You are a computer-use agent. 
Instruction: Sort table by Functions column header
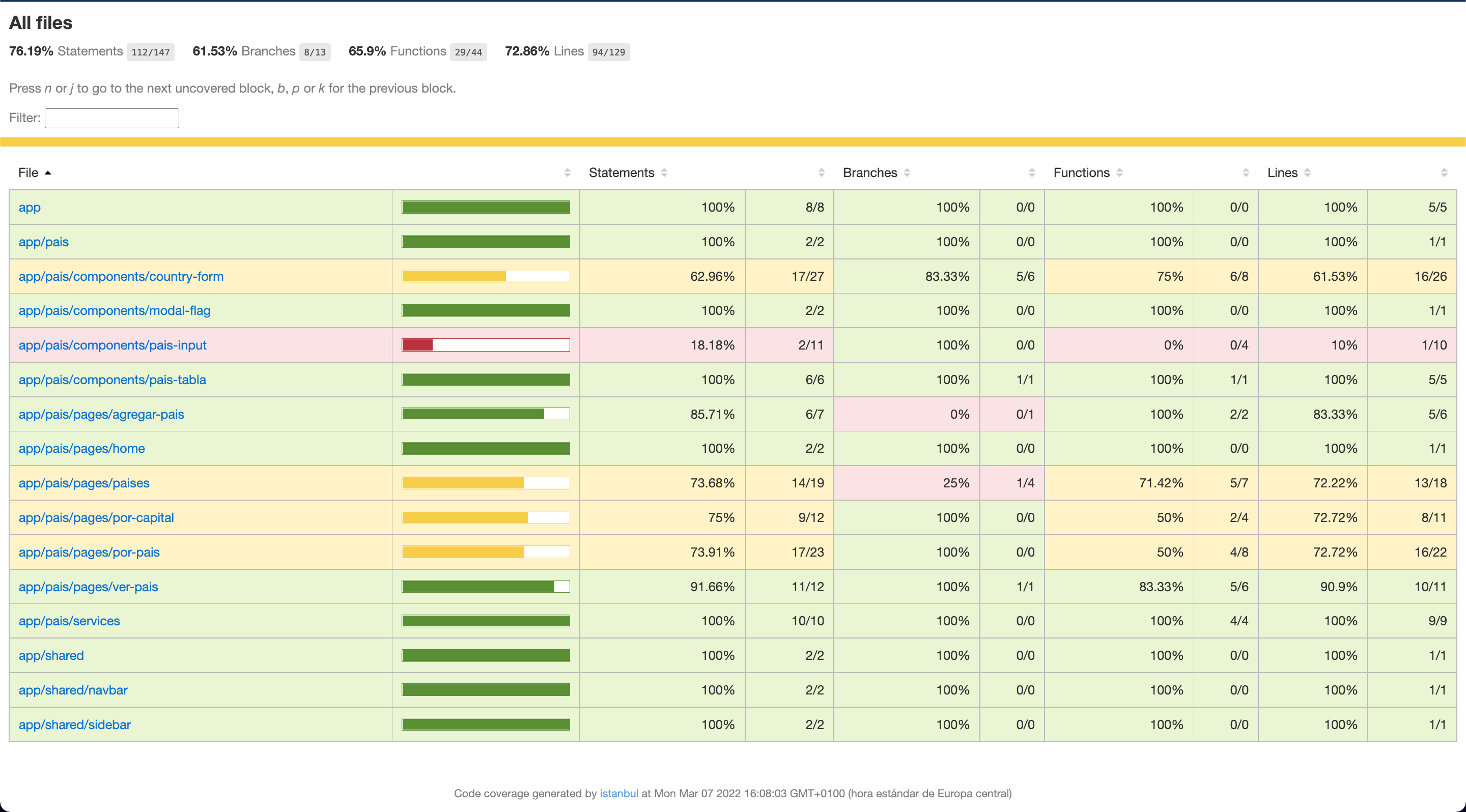point(1081,173)
